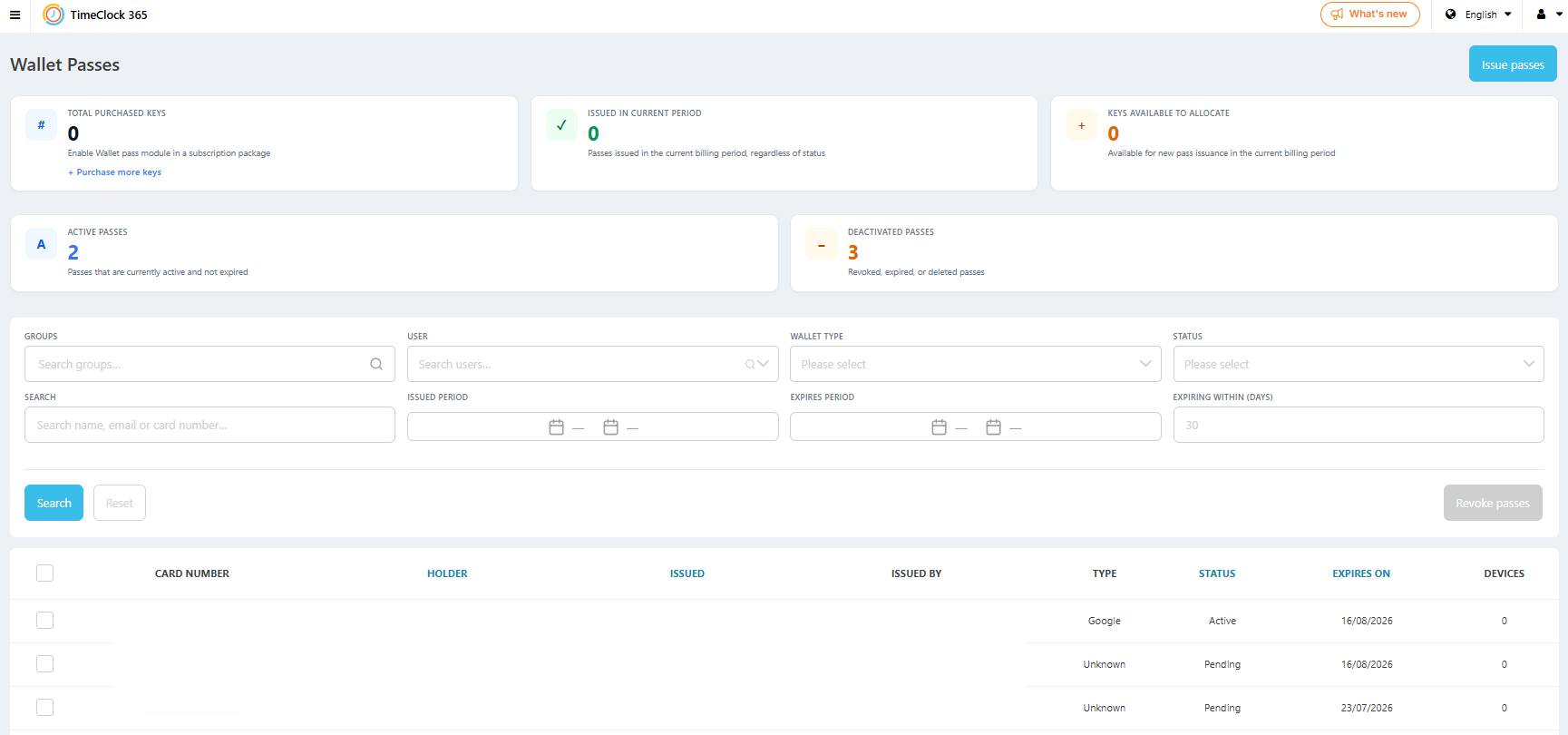1568x735 pixels.
Task: Open Issued Period end date calendar
Action: click(611, 427)
